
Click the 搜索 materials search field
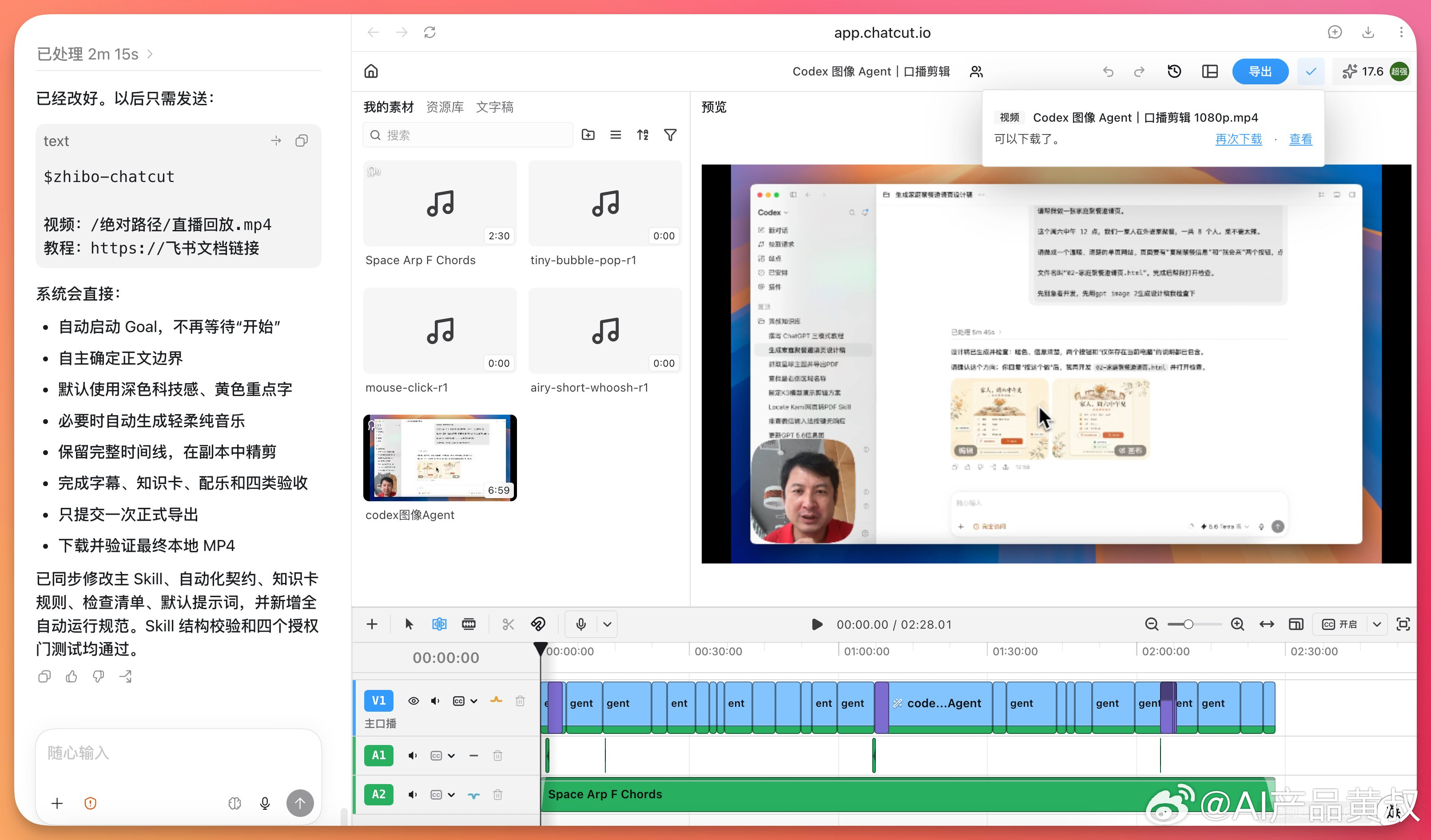468,135
